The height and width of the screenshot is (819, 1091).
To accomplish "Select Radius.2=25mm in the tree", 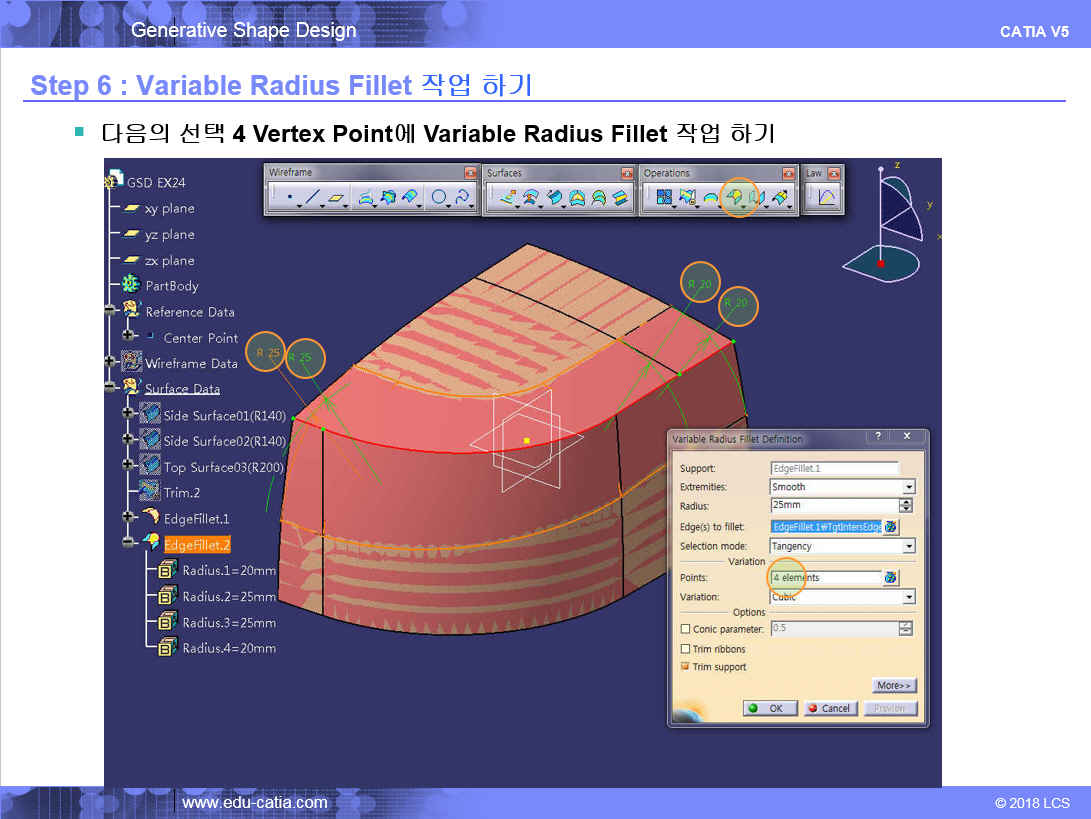I will pyautogui.click(x=228, y=597).
